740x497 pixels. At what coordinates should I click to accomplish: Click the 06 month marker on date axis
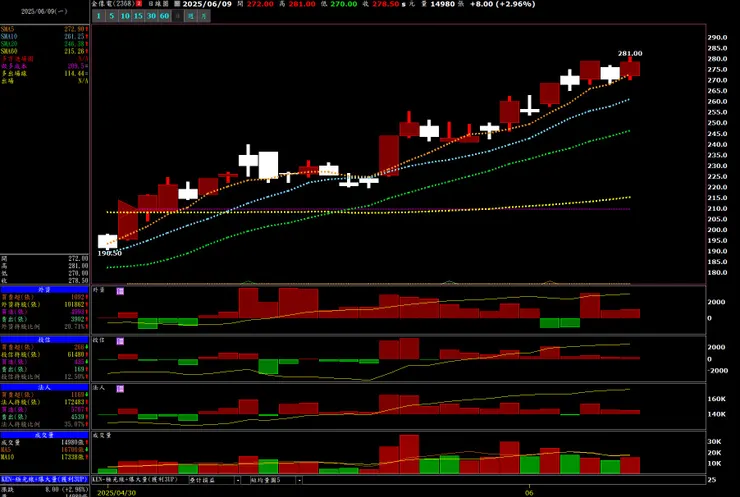(x=529, y=493)
